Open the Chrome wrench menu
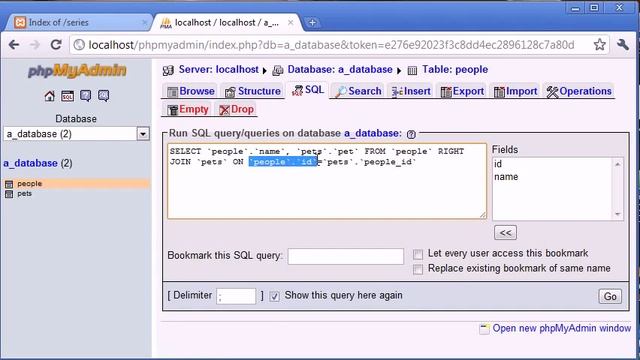Viewport: 640px width, 360px height. tap(623, 44)
